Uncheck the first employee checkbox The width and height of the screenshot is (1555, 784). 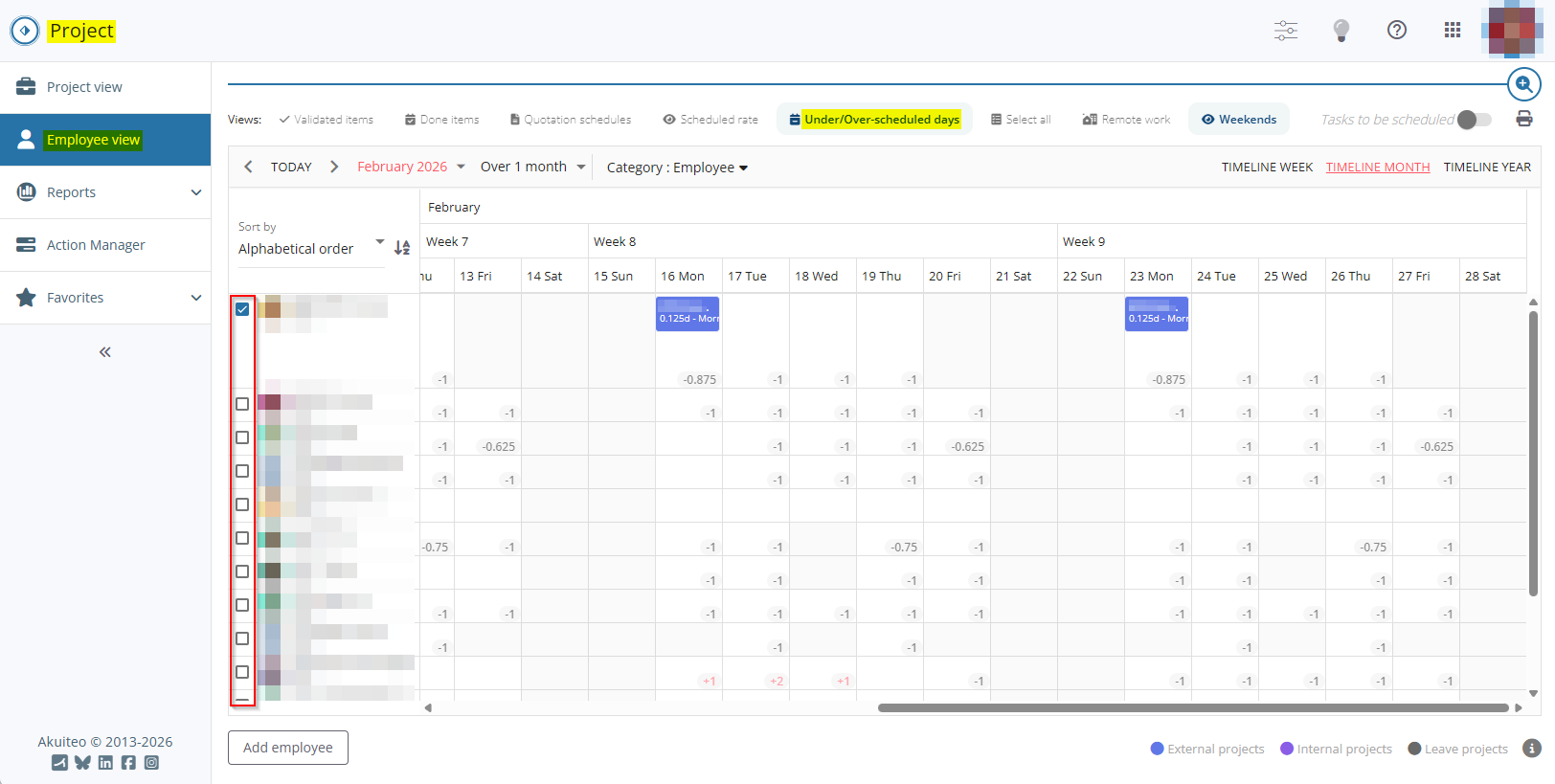click(x=242, y=309)
